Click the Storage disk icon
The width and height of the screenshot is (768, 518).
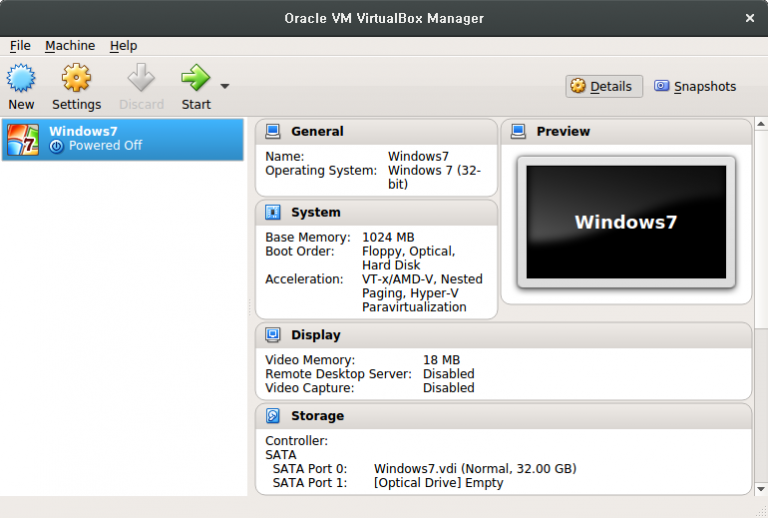[273, 416]
